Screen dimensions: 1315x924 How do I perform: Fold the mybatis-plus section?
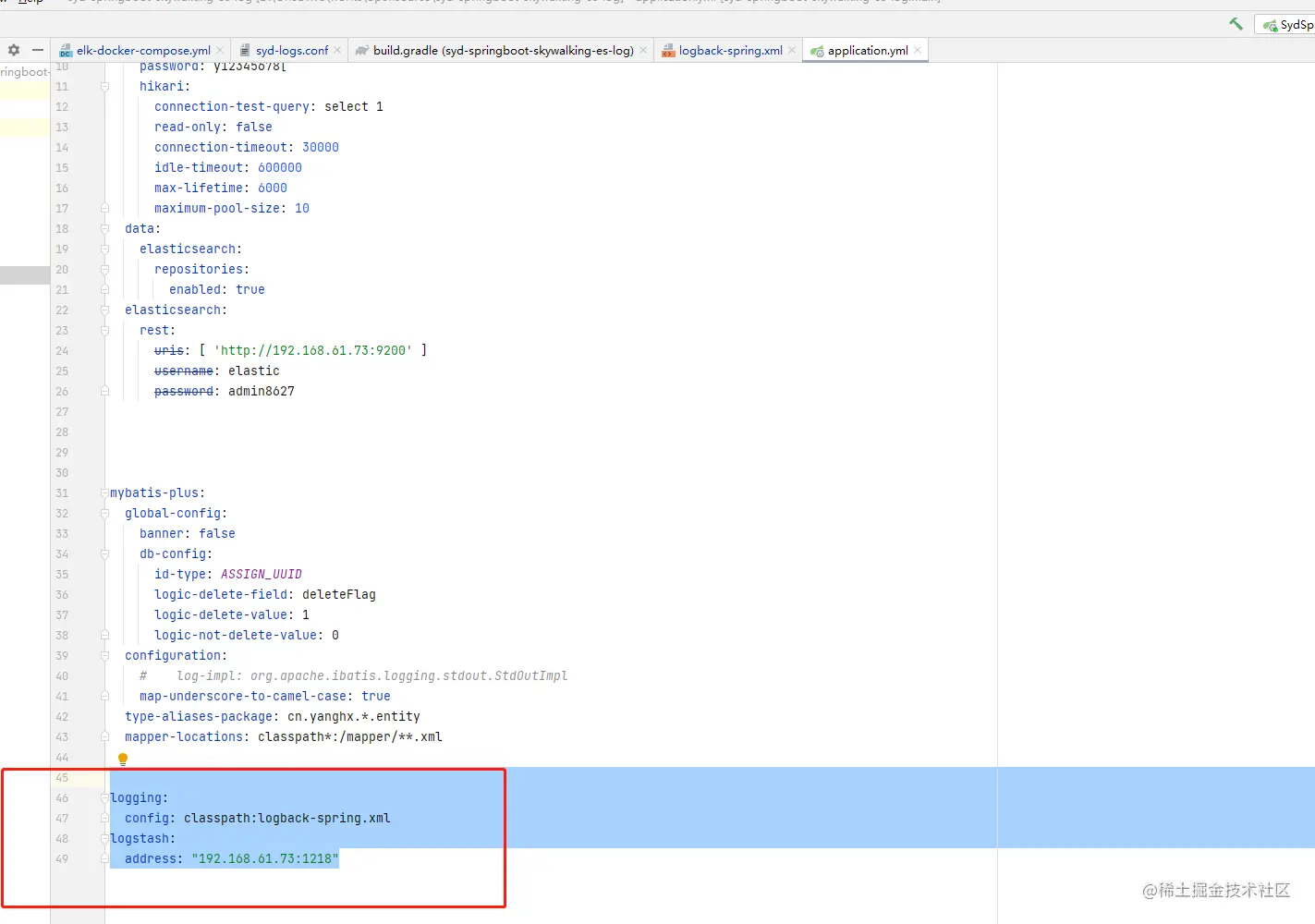click(x=104, y=493)
